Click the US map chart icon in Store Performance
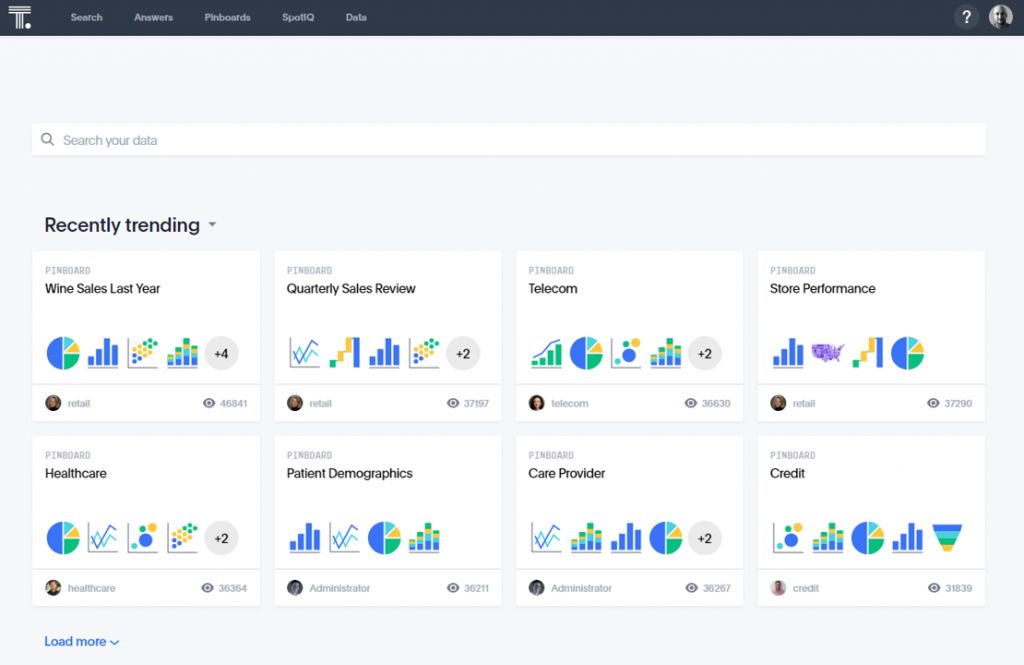The width and height of the screenshot is (1024, 665). 827,352
